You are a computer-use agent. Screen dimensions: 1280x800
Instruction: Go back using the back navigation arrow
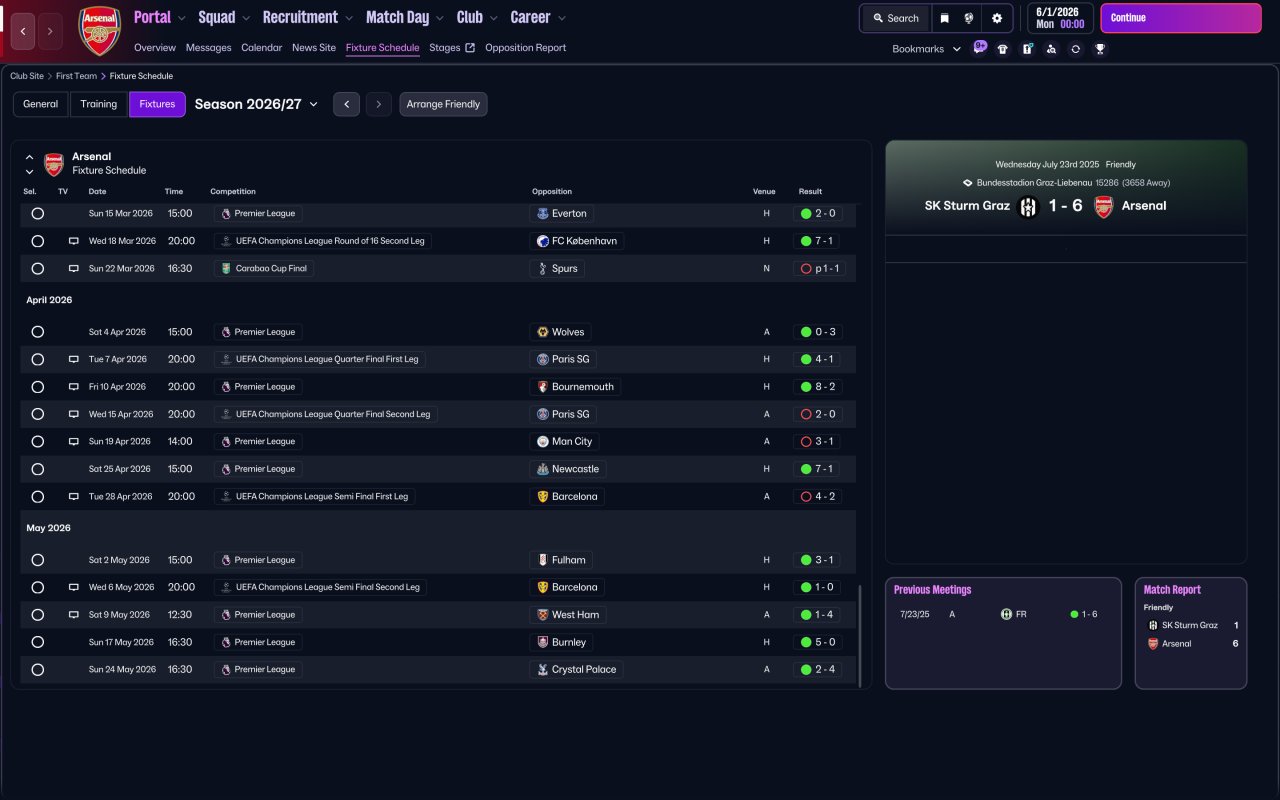coord(23,32)
